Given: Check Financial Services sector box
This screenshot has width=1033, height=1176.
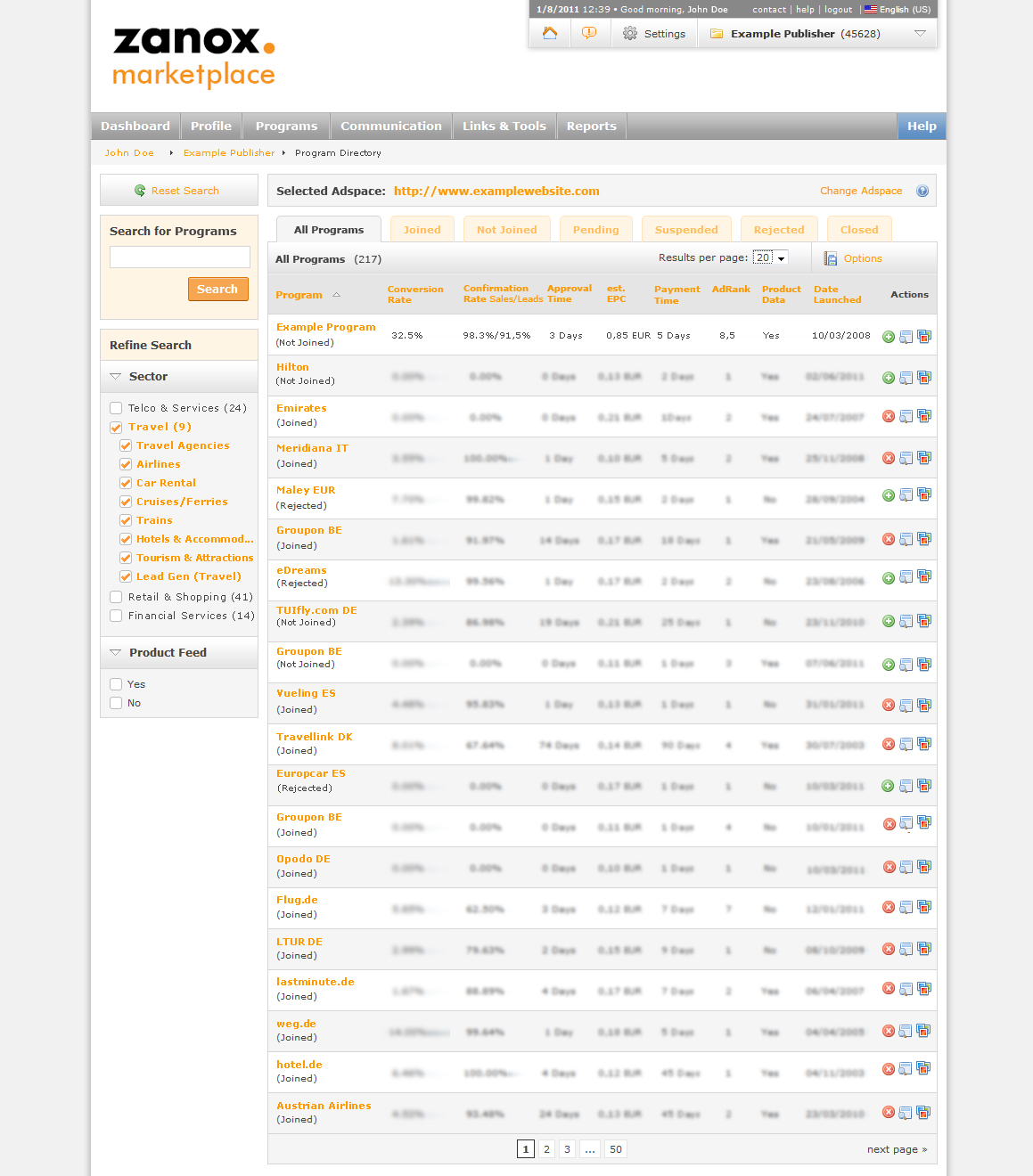Looking at the screenshot, I should click(116, 616).
